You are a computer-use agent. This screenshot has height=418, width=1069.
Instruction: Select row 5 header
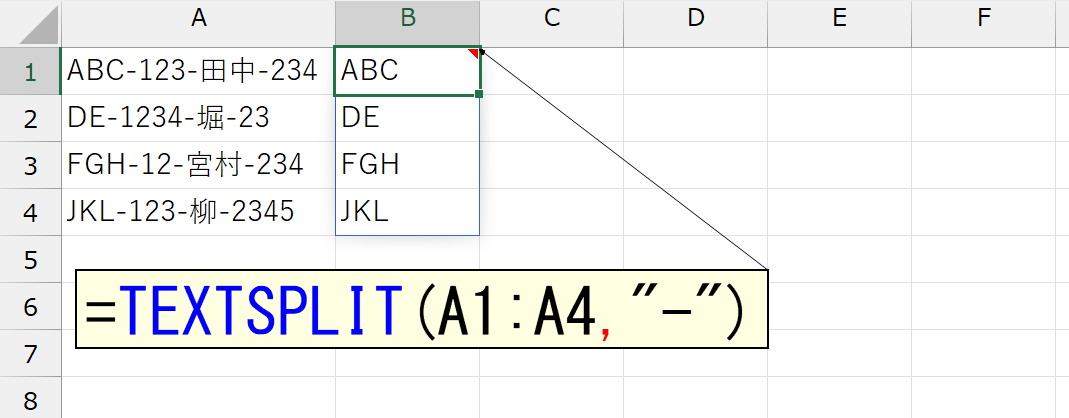coord(30,259)
